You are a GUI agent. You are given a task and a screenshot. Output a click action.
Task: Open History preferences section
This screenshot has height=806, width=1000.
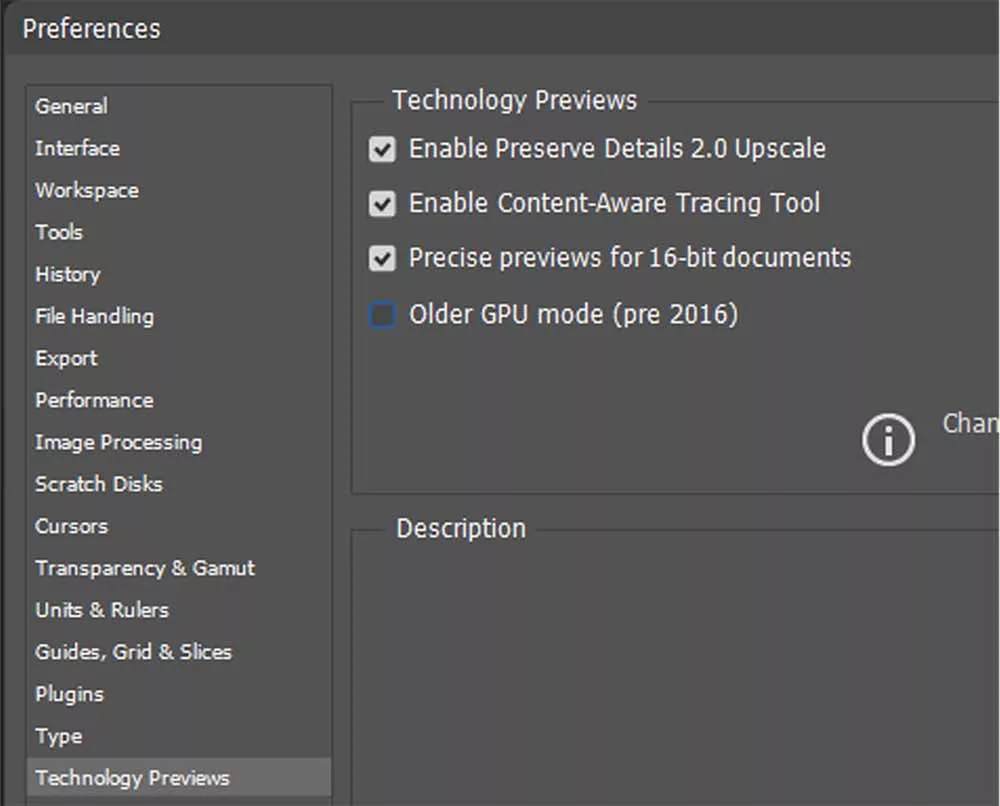click(x=68, y=274)
